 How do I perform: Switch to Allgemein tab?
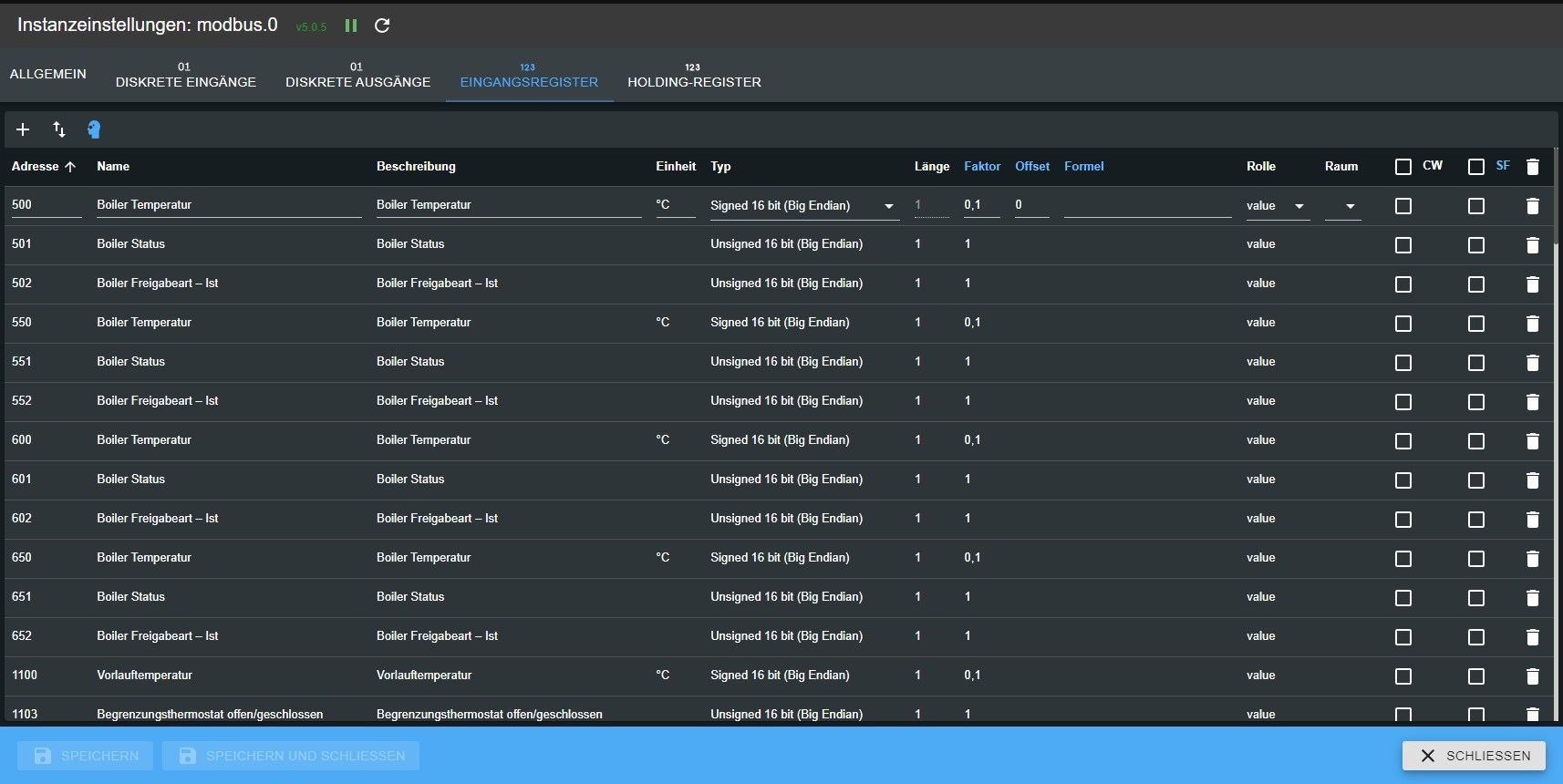(48, 74)
